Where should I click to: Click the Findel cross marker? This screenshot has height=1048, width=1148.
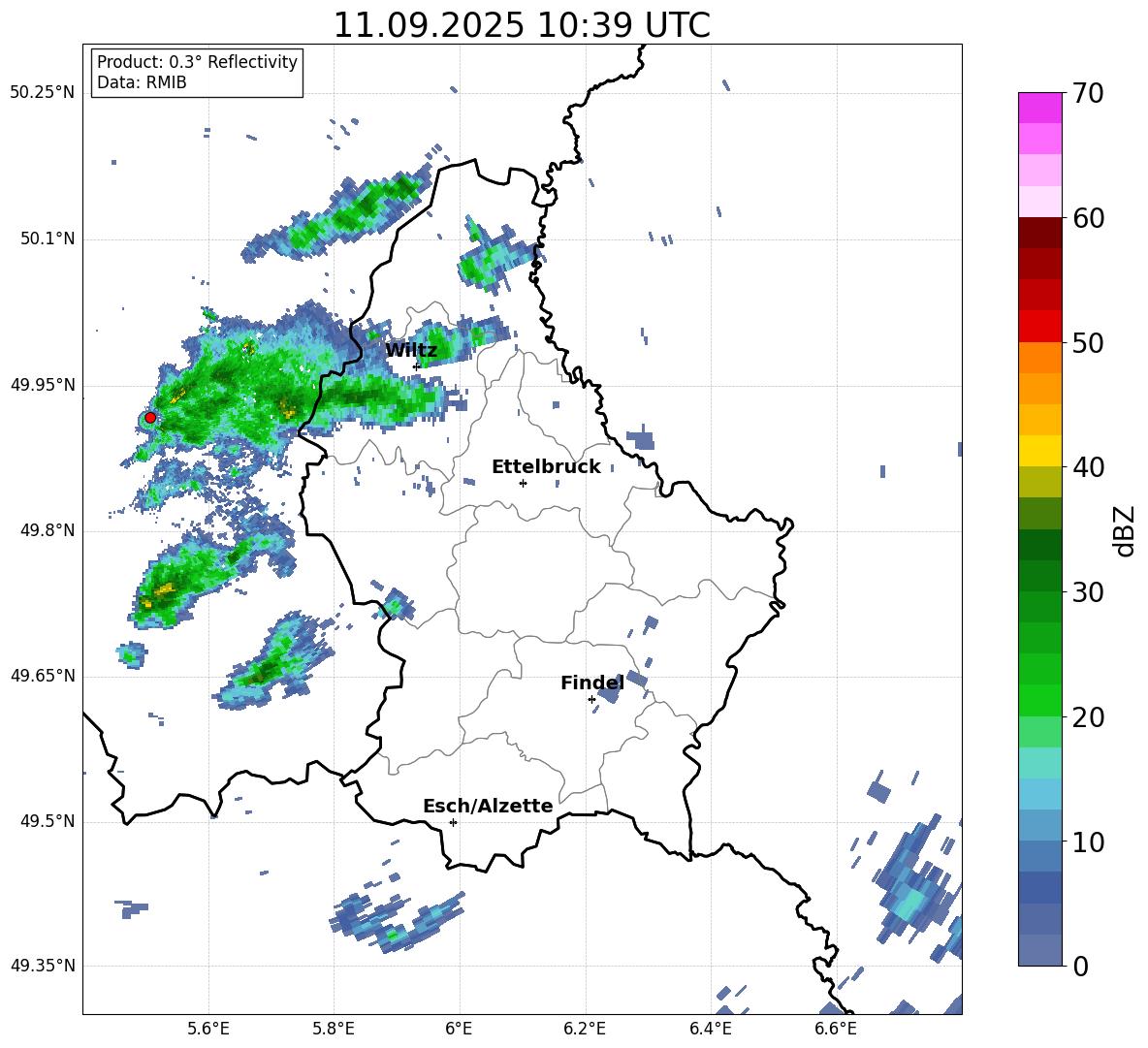[591, 700]
